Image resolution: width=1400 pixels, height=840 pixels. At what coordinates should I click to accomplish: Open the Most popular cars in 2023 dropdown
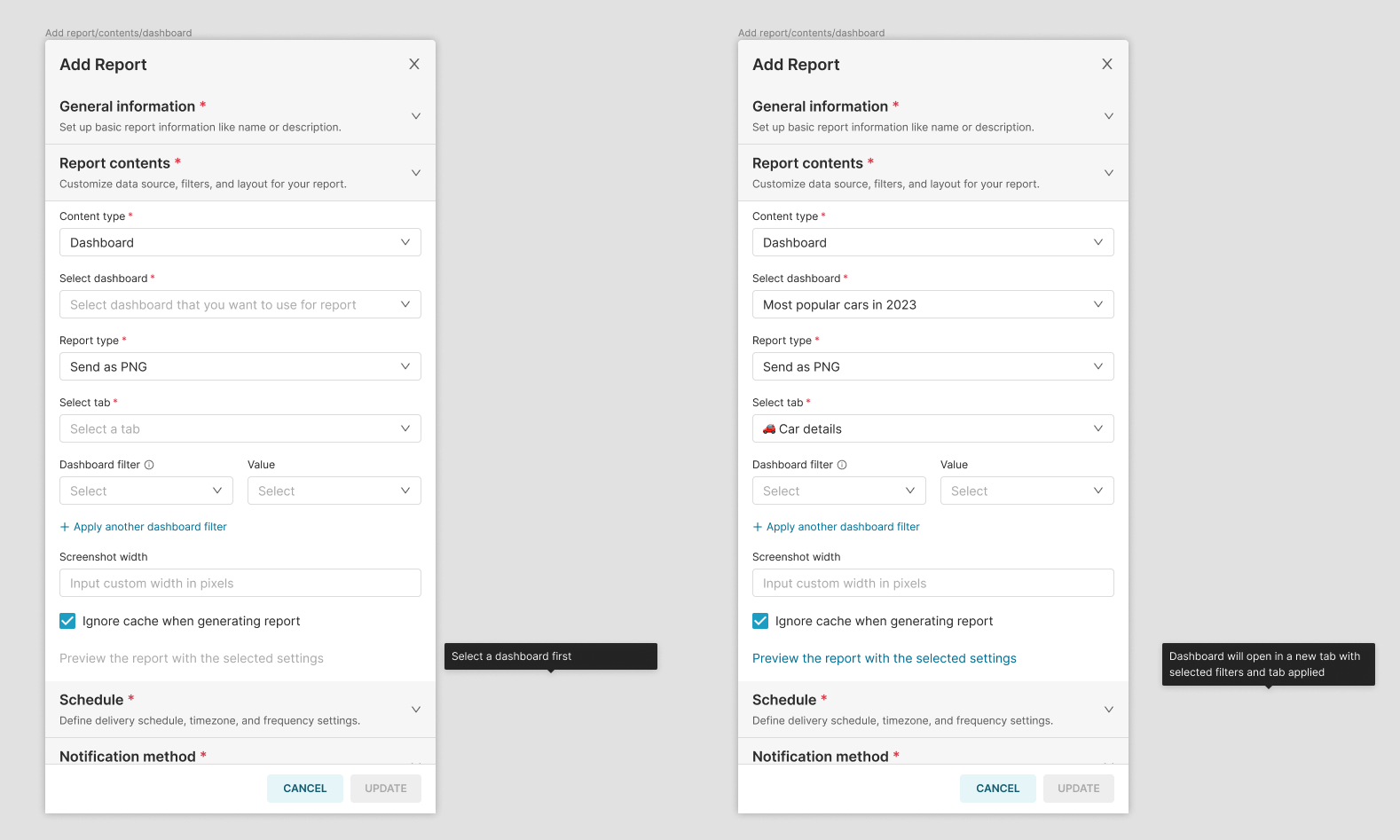[932, 304]
